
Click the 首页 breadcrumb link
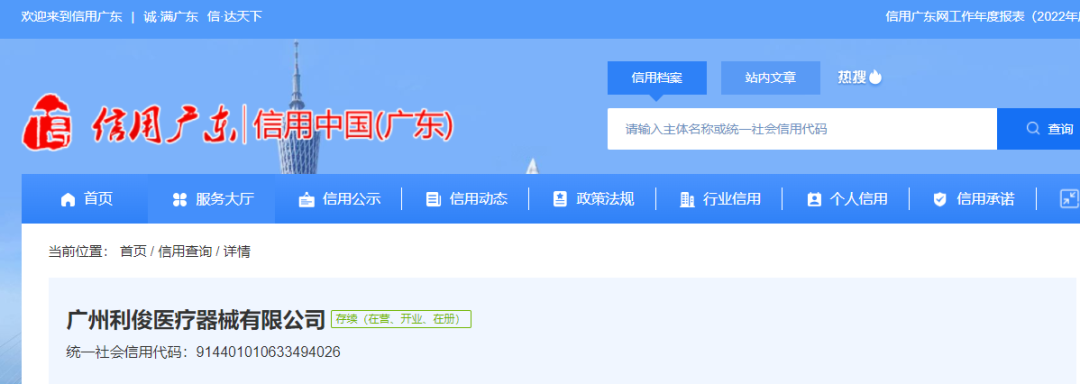133,252
